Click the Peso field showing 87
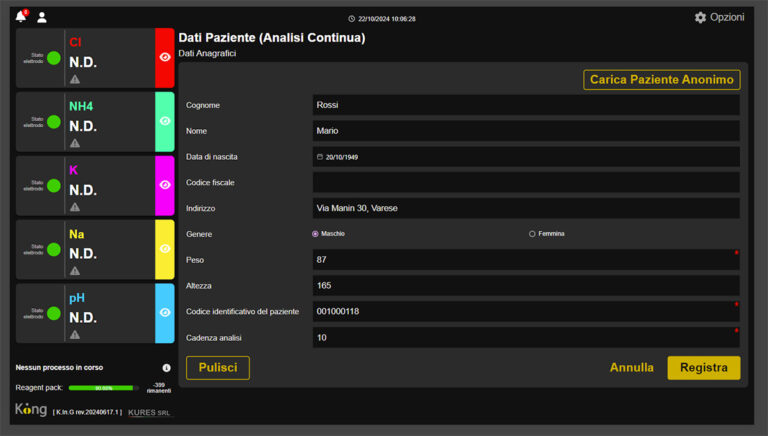This screenshot has width=768, height=436. (x=526, y=260)
